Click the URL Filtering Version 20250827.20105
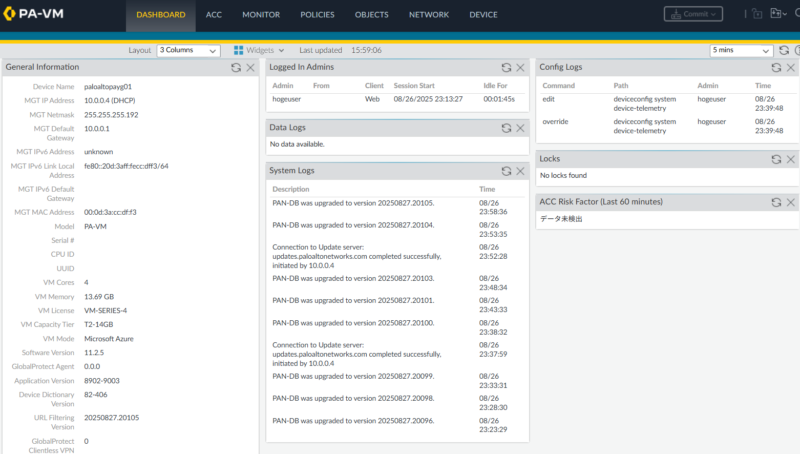This screenshot has width=800, height=454. (112, 418)
